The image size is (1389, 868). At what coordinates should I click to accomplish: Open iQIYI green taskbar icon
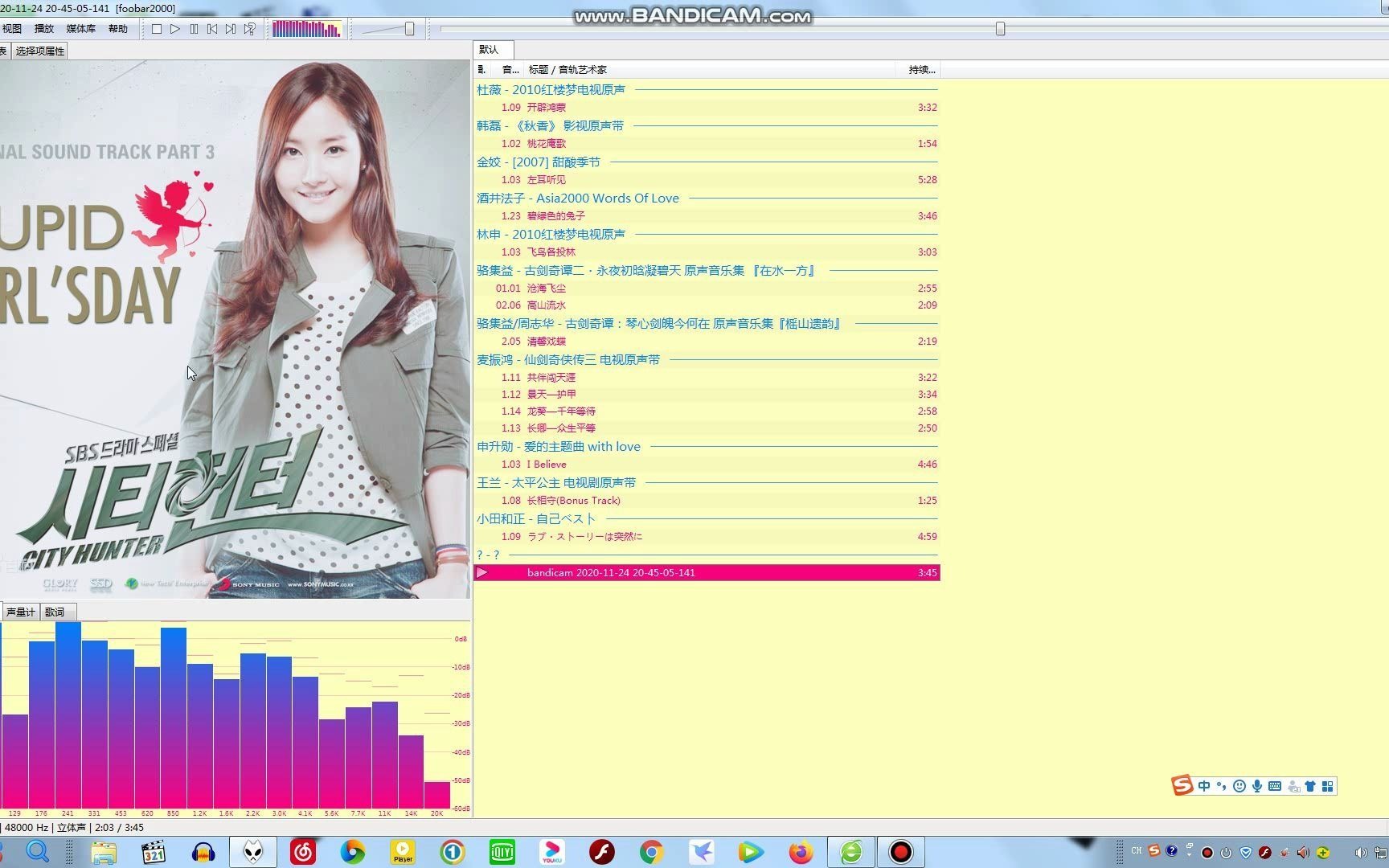click(x=502, y=852)
